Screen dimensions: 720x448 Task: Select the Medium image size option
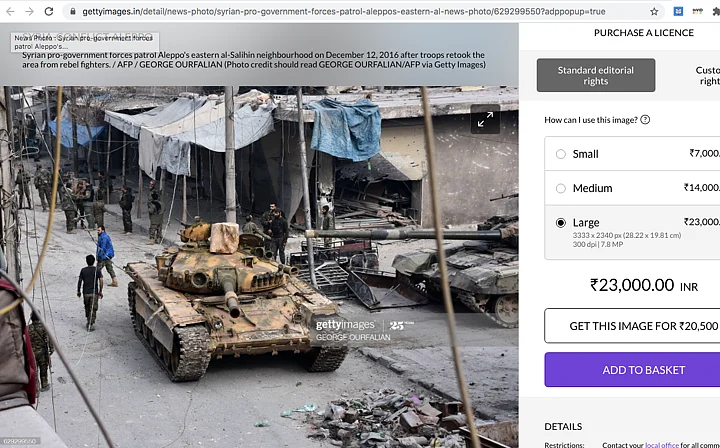coord(561,188)
